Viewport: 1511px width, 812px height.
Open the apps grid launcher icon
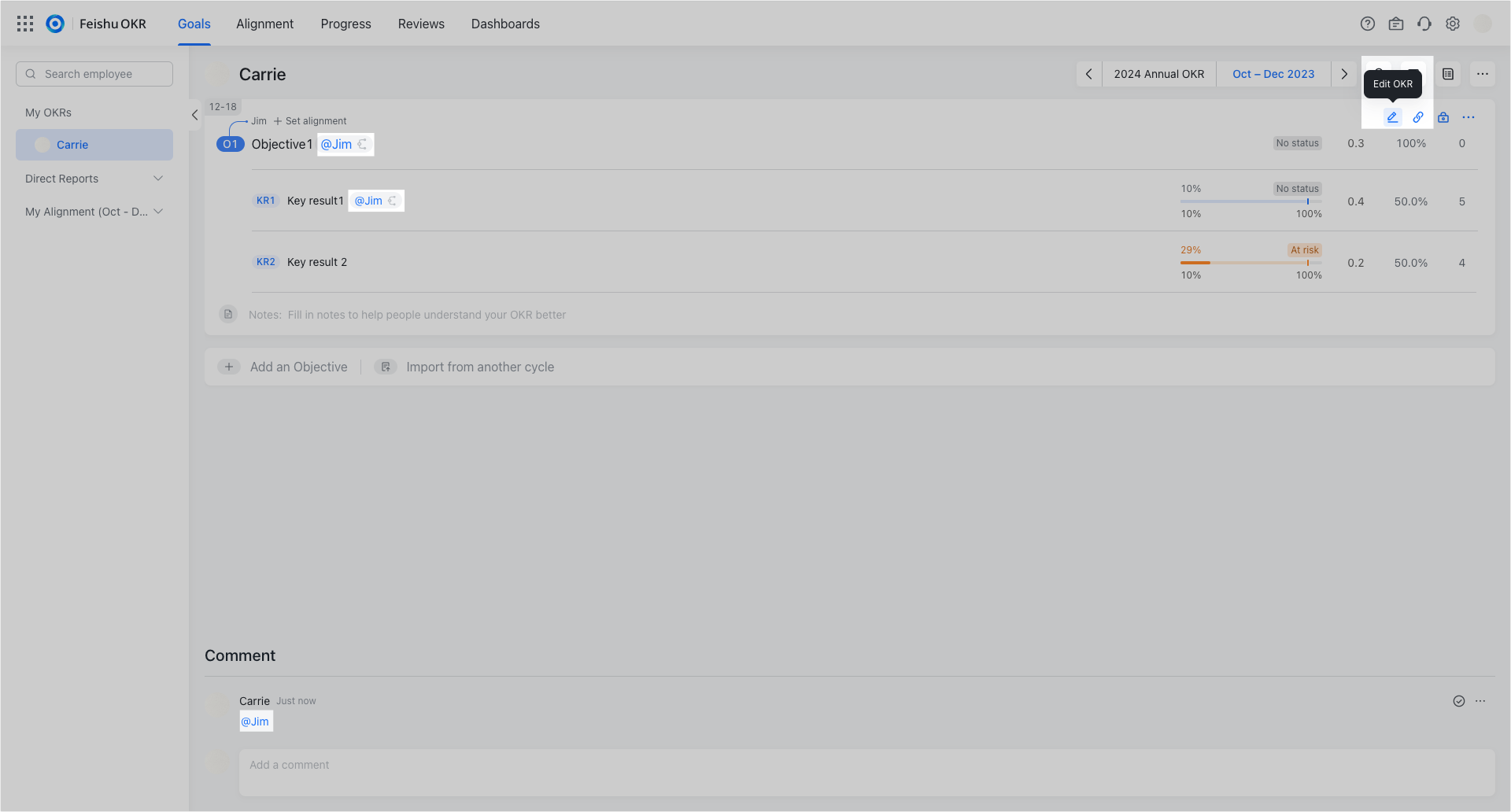tap(25, 24)
